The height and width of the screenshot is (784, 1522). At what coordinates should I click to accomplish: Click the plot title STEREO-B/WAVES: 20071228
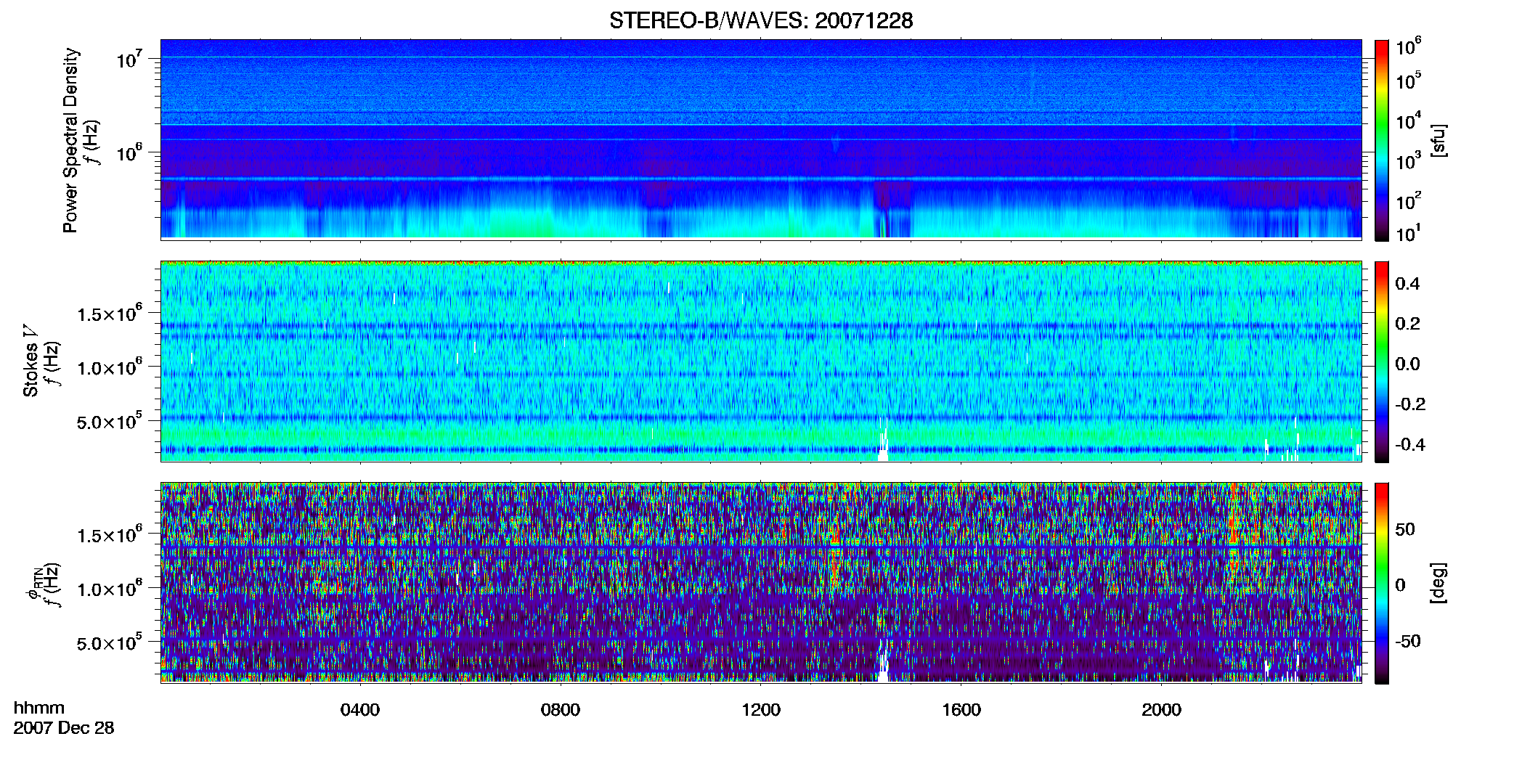pos(761,20)
